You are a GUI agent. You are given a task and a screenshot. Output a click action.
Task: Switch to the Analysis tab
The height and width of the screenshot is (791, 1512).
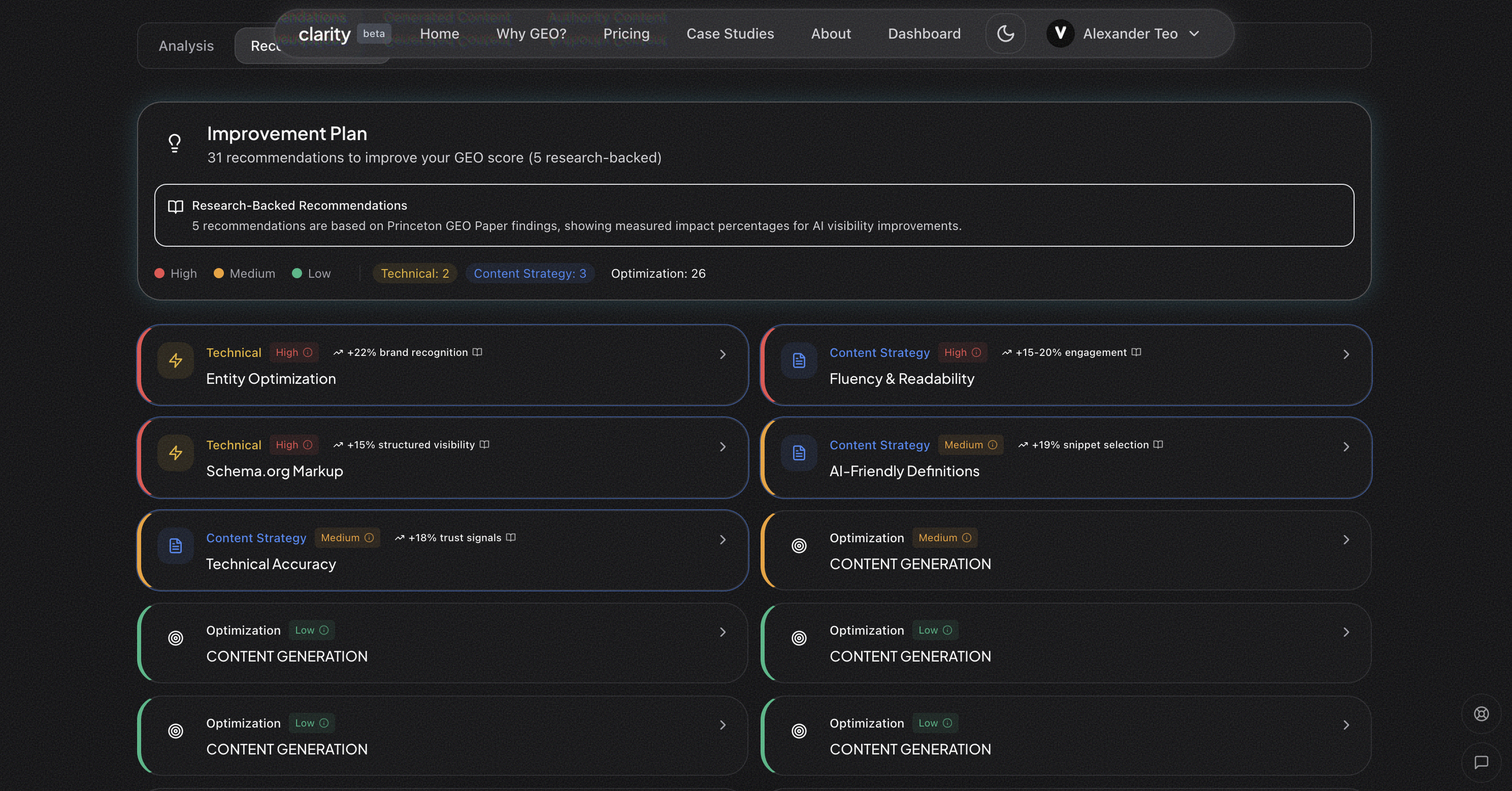coord(186,46)
